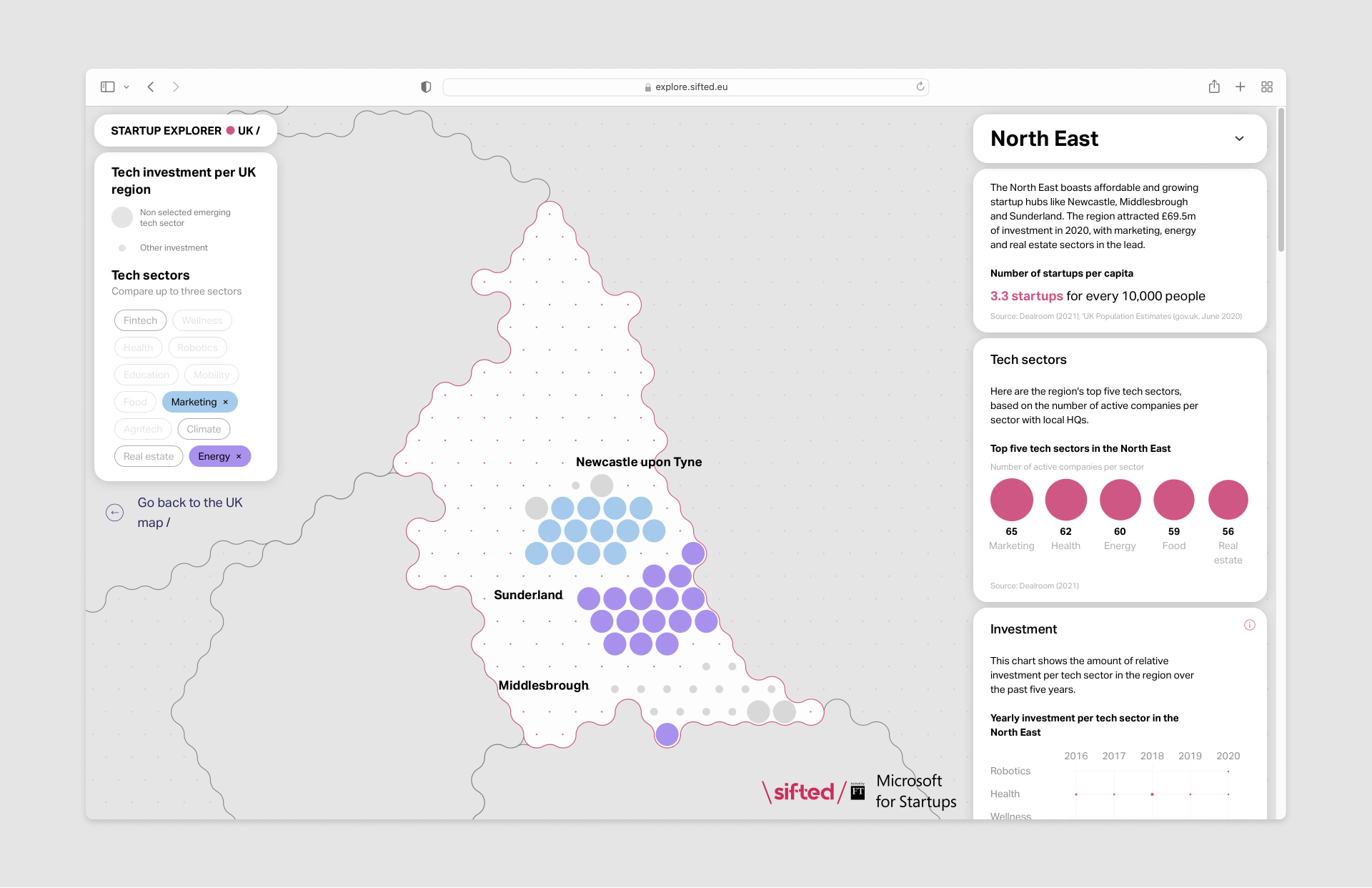Click the forward navigation arrow
This screenshot has width=1372, height=888.
(176, 87)
